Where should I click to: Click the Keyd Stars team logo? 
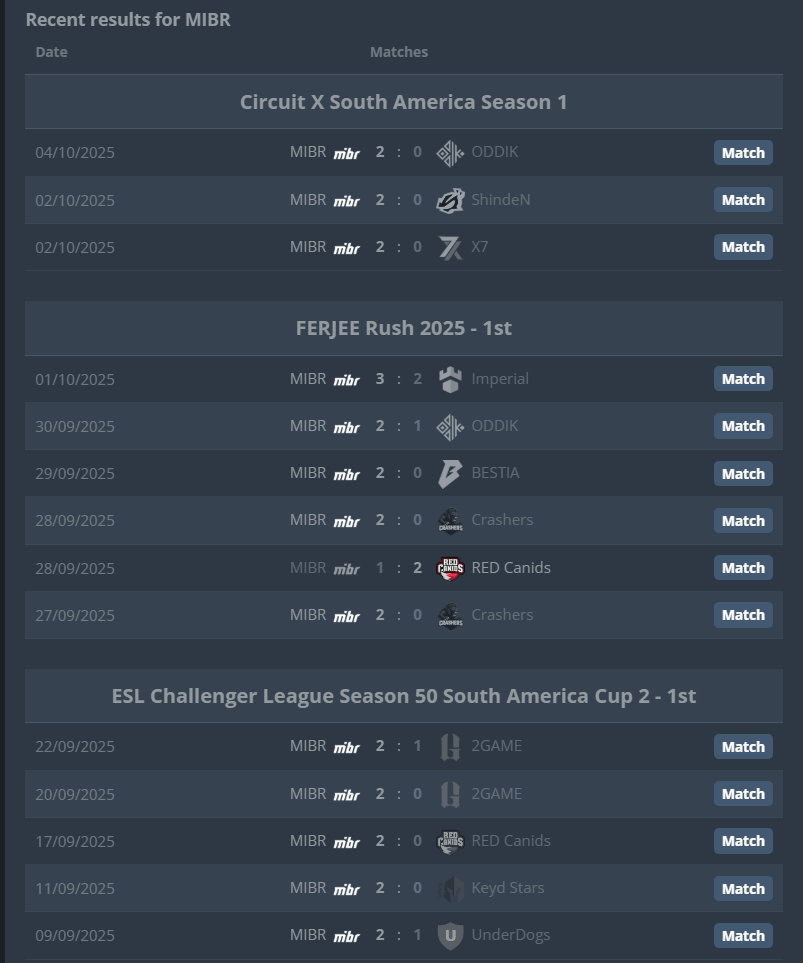450,888
